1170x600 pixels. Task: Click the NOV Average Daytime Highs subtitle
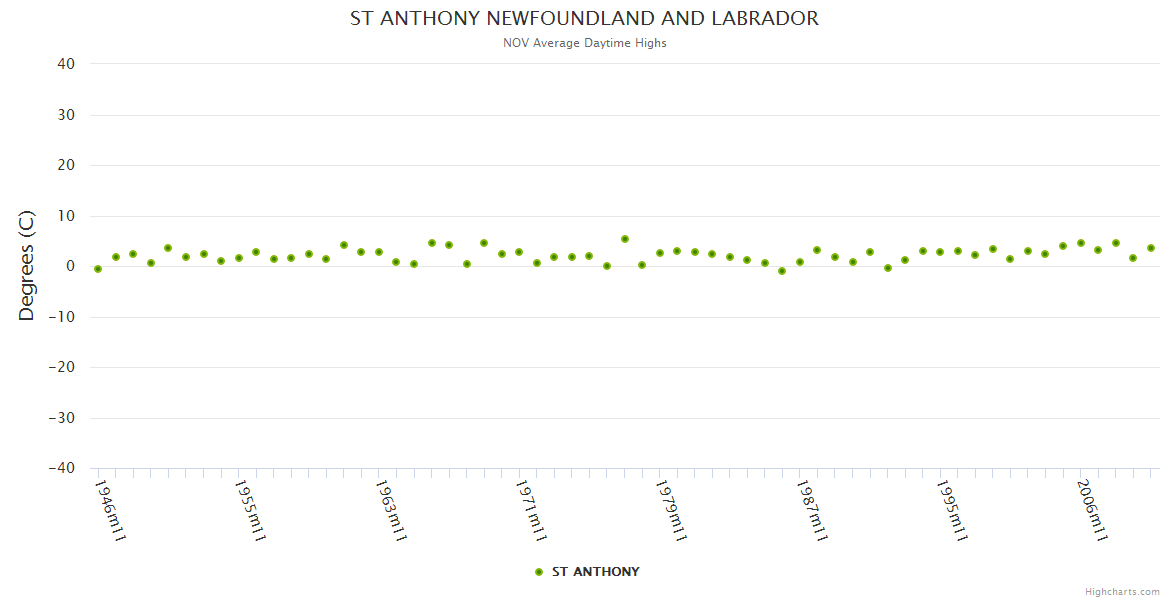[584, 43]
